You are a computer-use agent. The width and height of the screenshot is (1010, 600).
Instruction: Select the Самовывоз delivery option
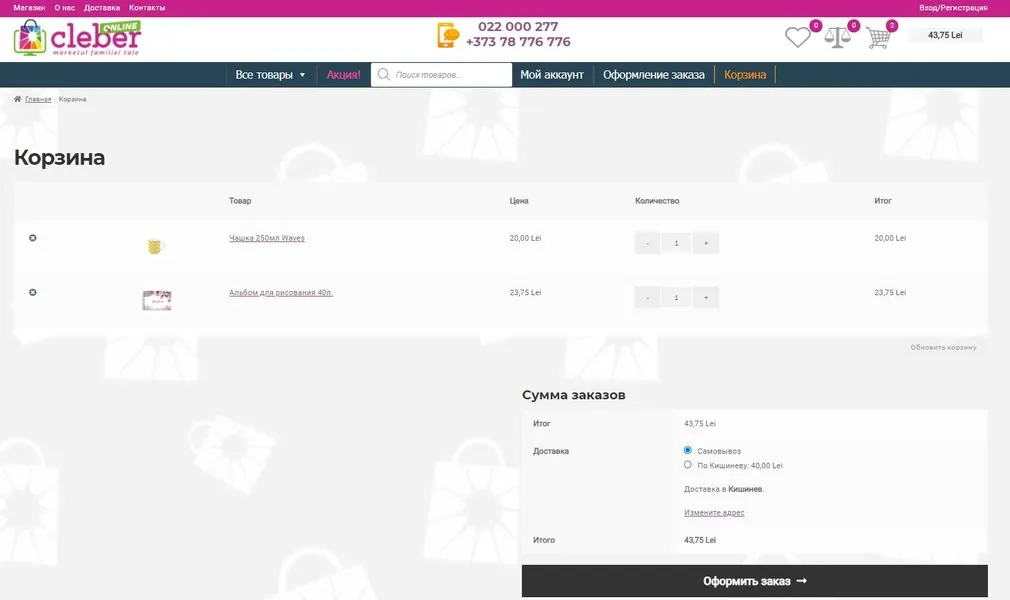click(687, 450)
